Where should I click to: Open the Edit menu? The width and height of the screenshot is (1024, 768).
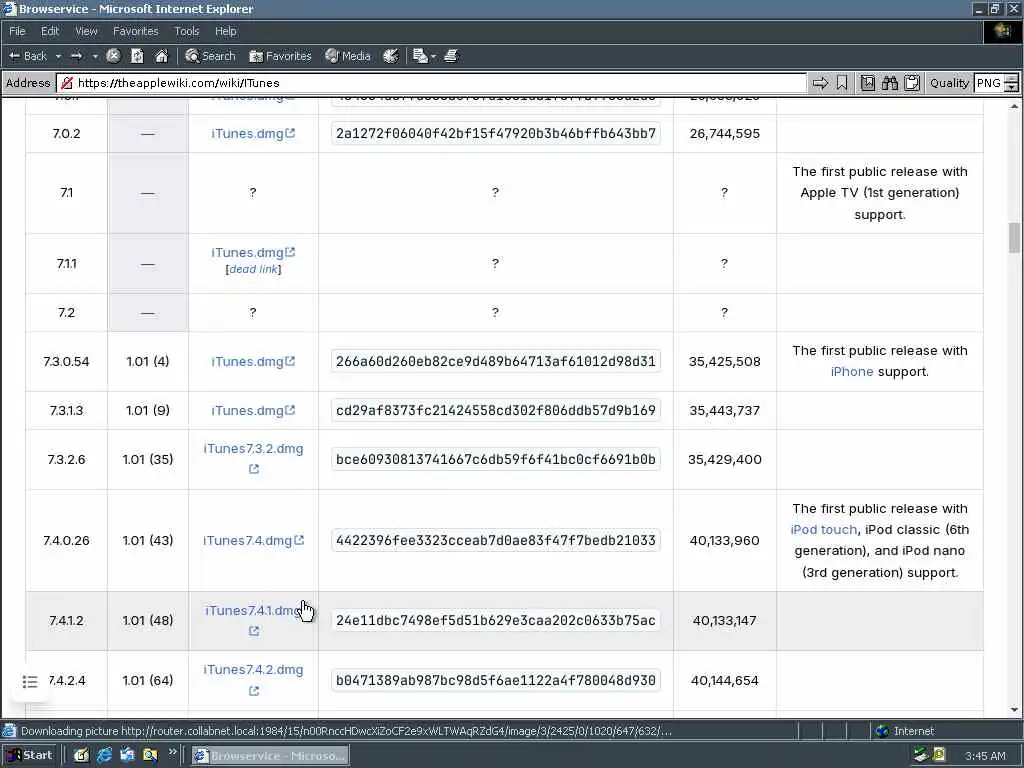(50, 31)
